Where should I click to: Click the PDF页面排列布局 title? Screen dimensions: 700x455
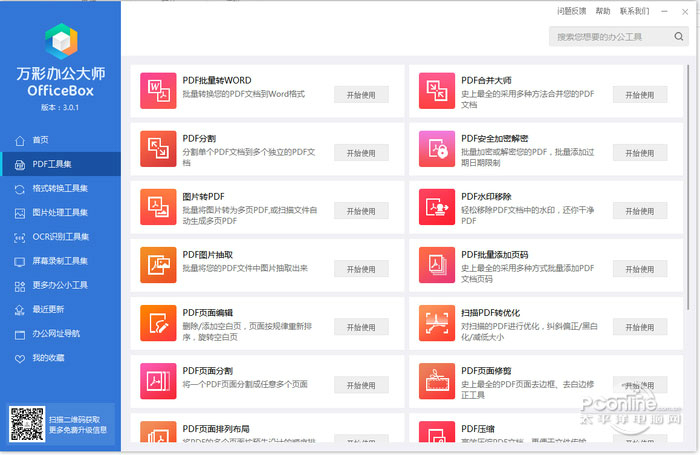tap(216, 429)
